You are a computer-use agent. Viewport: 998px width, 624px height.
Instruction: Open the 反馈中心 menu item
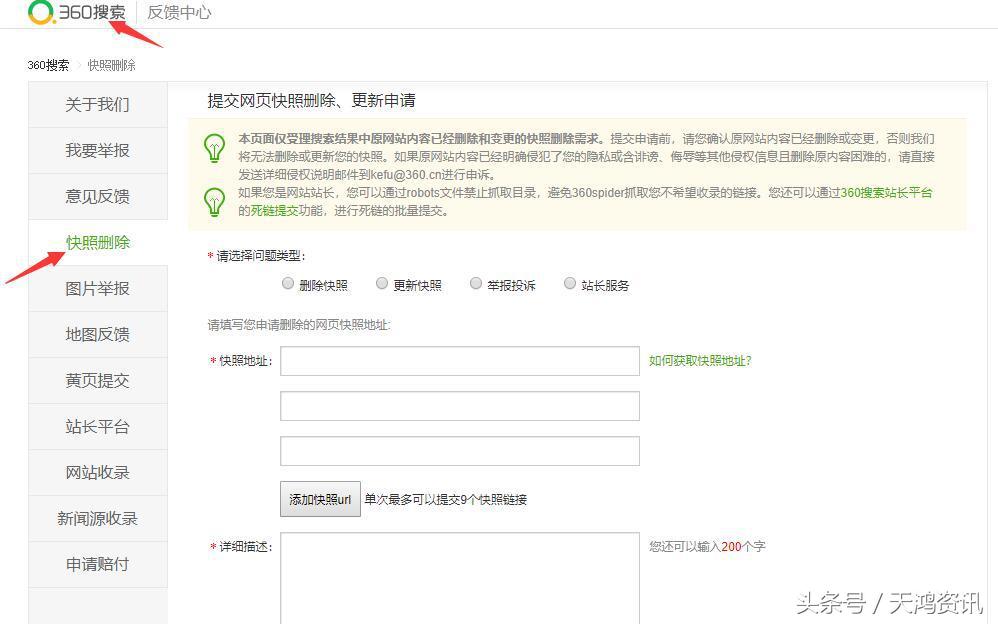point(178,13)
